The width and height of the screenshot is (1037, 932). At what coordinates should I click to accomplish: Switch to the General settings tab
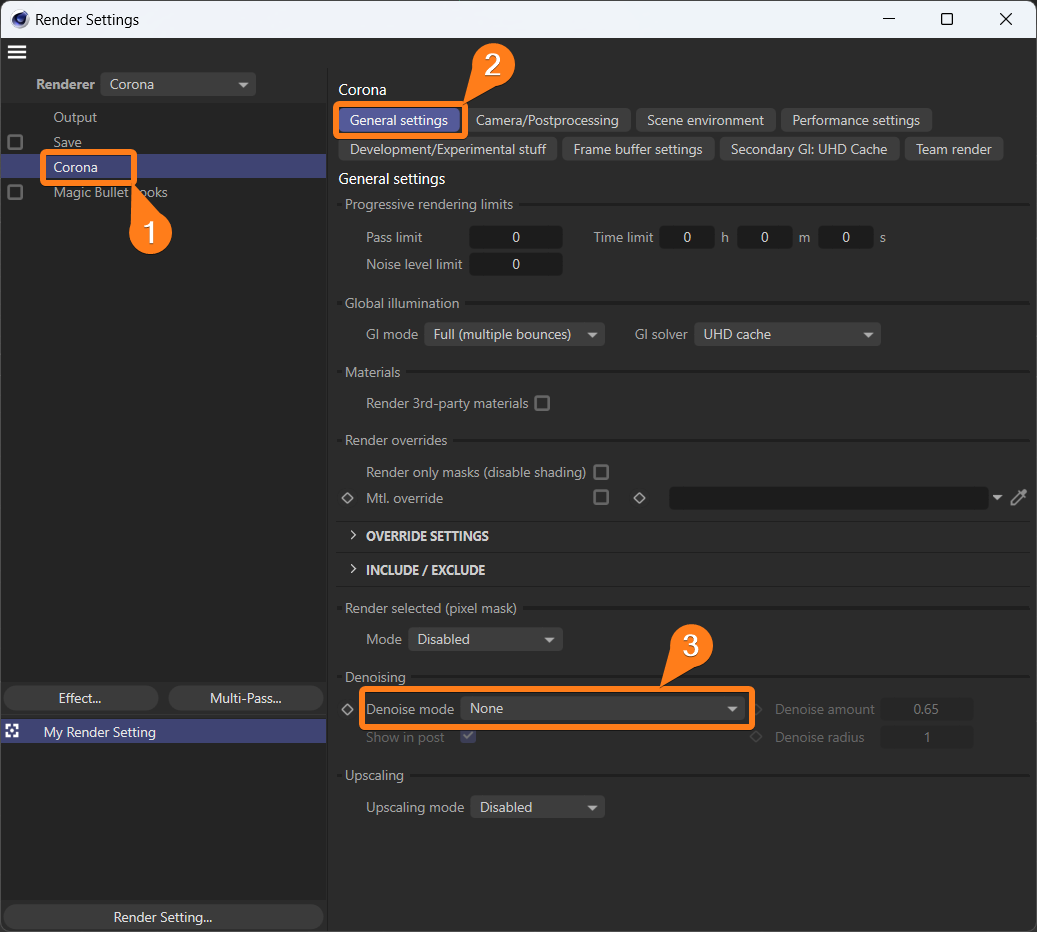pyautogui.click(x=399, y=120)
